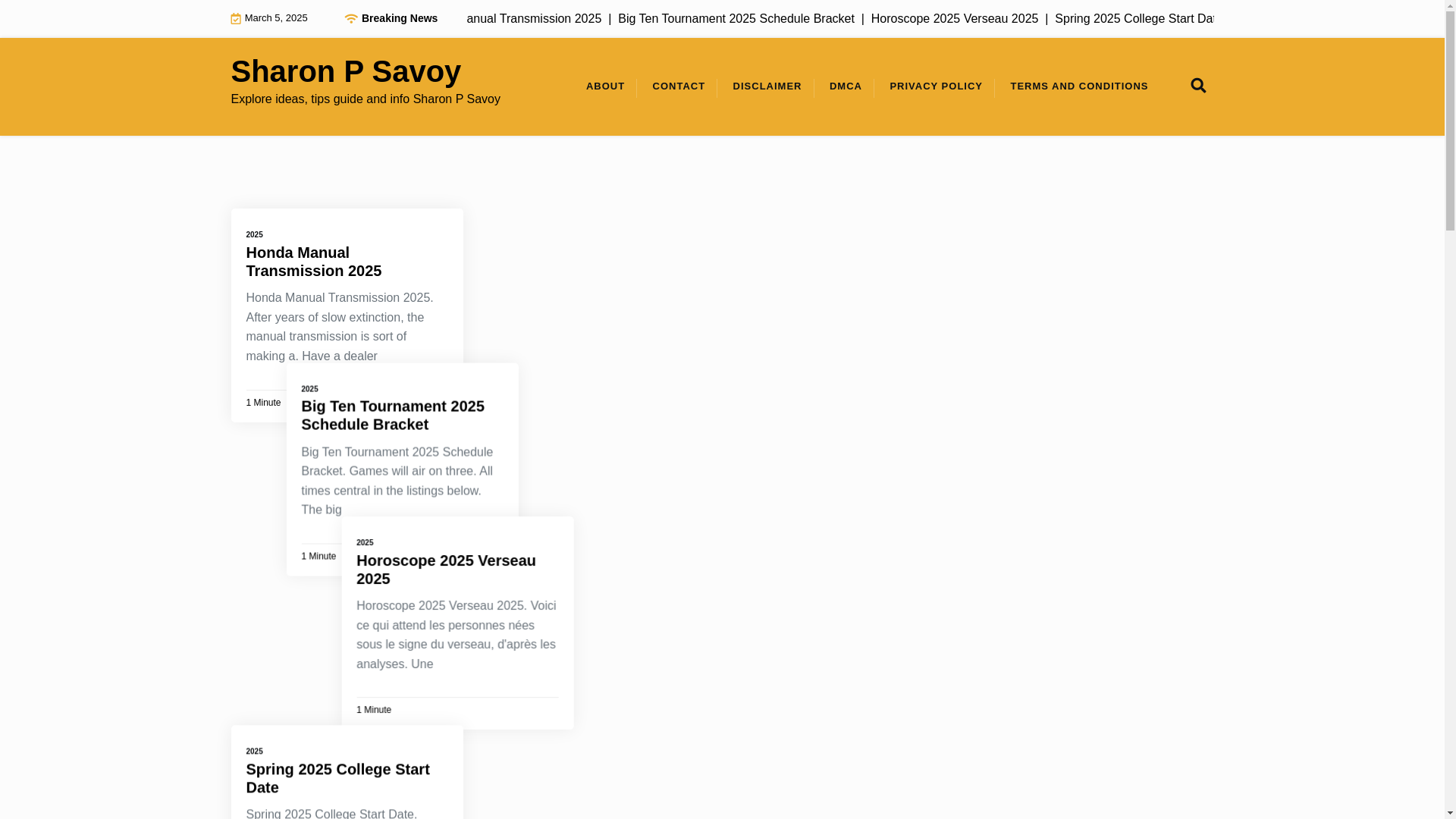Click the 2025 tag above Spring College post
The height and width of the screenshot is (819, 1456).
pyautogui.click(x=254, y=752)
